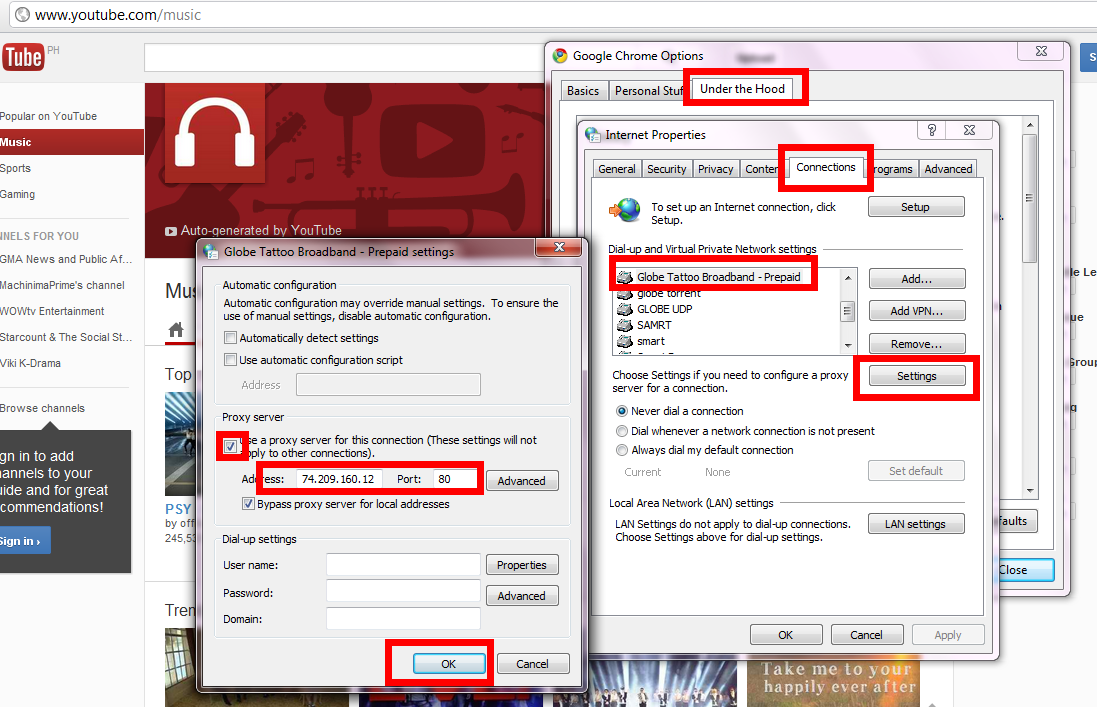The width and height of the screenshot is (1097, 707).
Task: Expand the connections list down arrow
Action: [x=848, y=345]
